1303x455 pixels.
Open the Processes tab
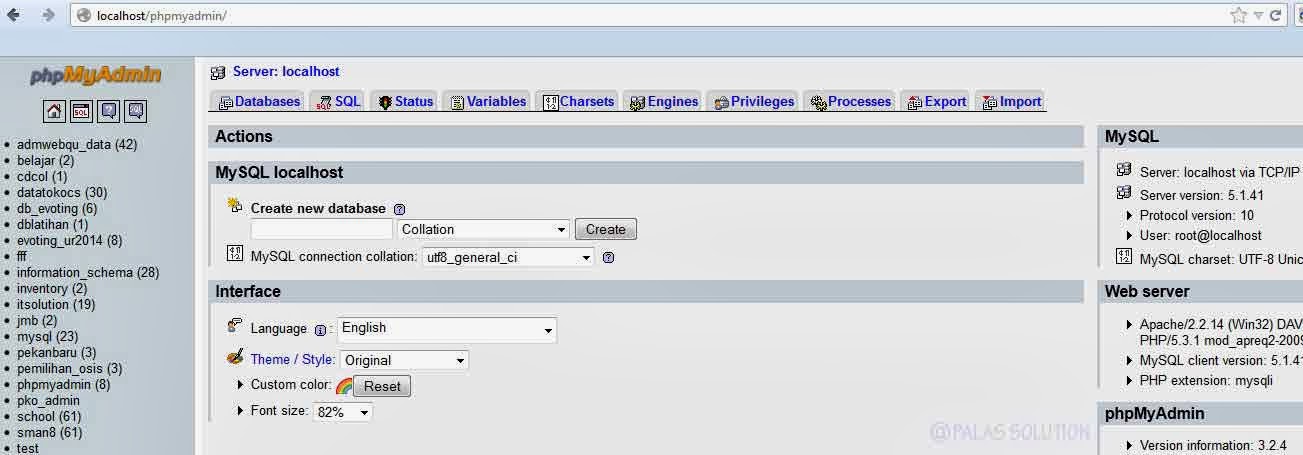850,101
